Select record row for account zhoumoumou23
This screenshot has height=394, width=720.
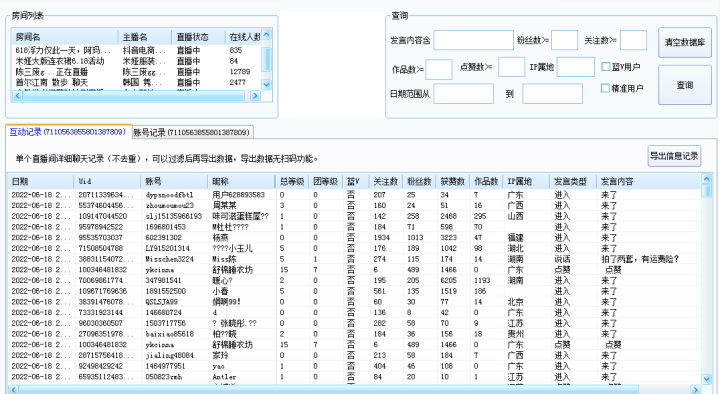(354, 205)
